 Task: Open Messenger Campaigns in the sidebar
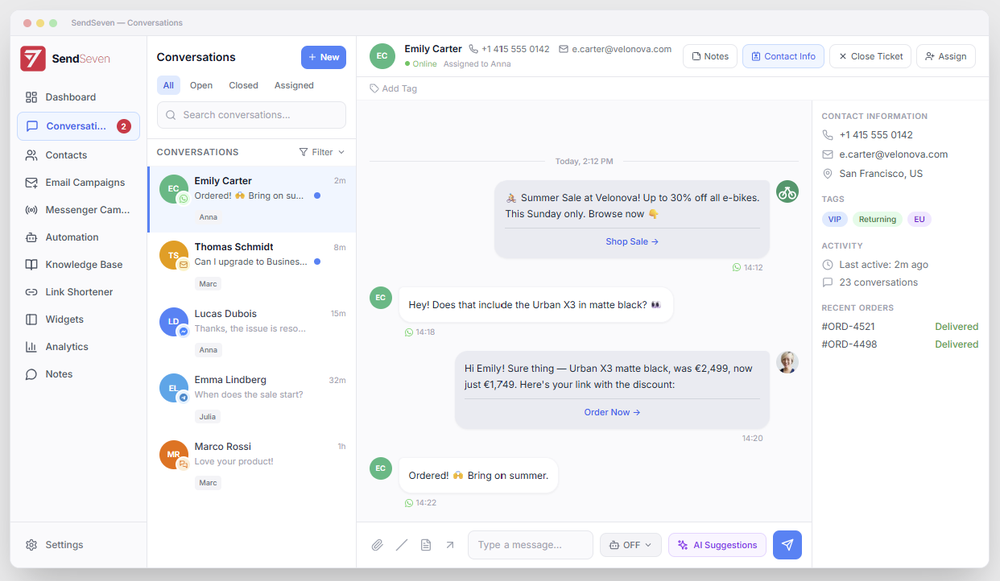[89, 210]
